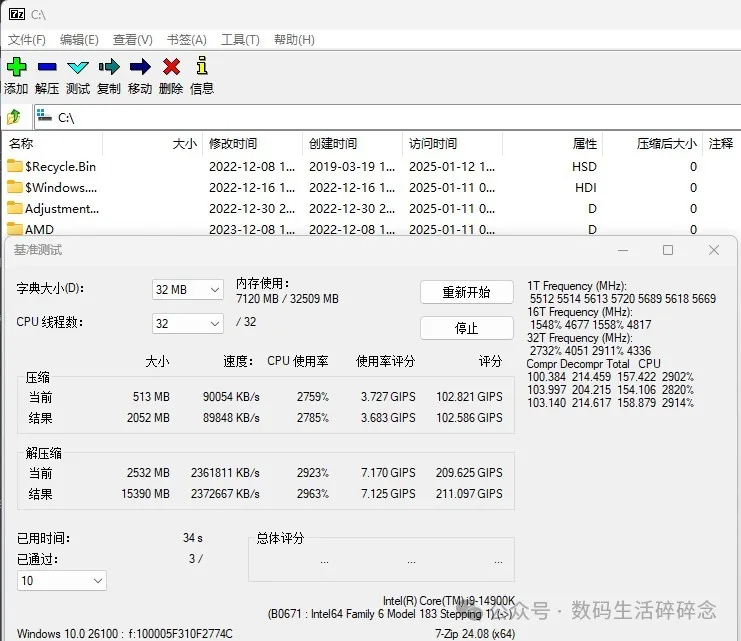Open the 书签(A) menu
The height and width of the screenshot is (641, 741).
[x=187, y=40]
